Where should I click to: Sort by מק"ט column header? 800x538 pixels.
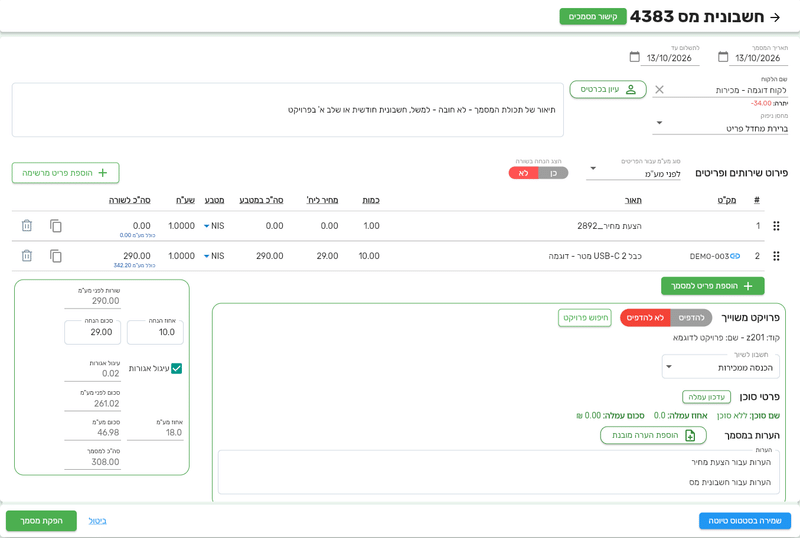click(727, 200)
